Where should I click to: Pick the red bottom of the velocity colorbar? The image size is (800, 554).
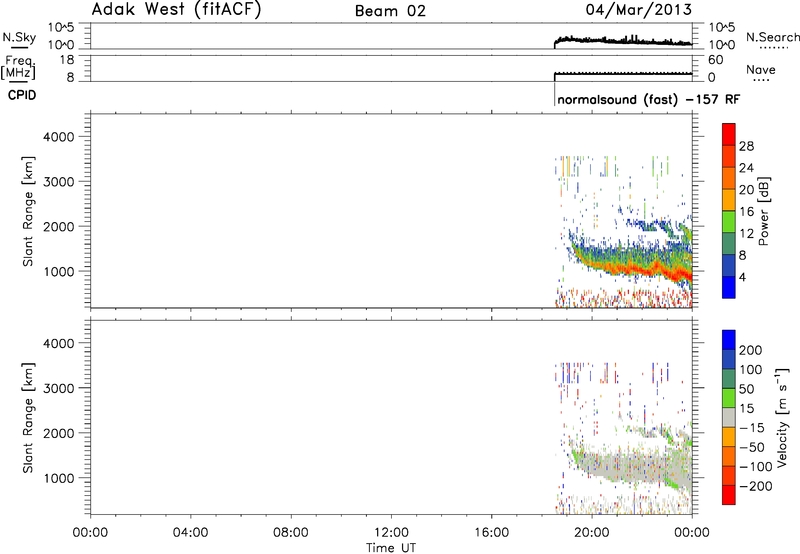pos(729,495)
